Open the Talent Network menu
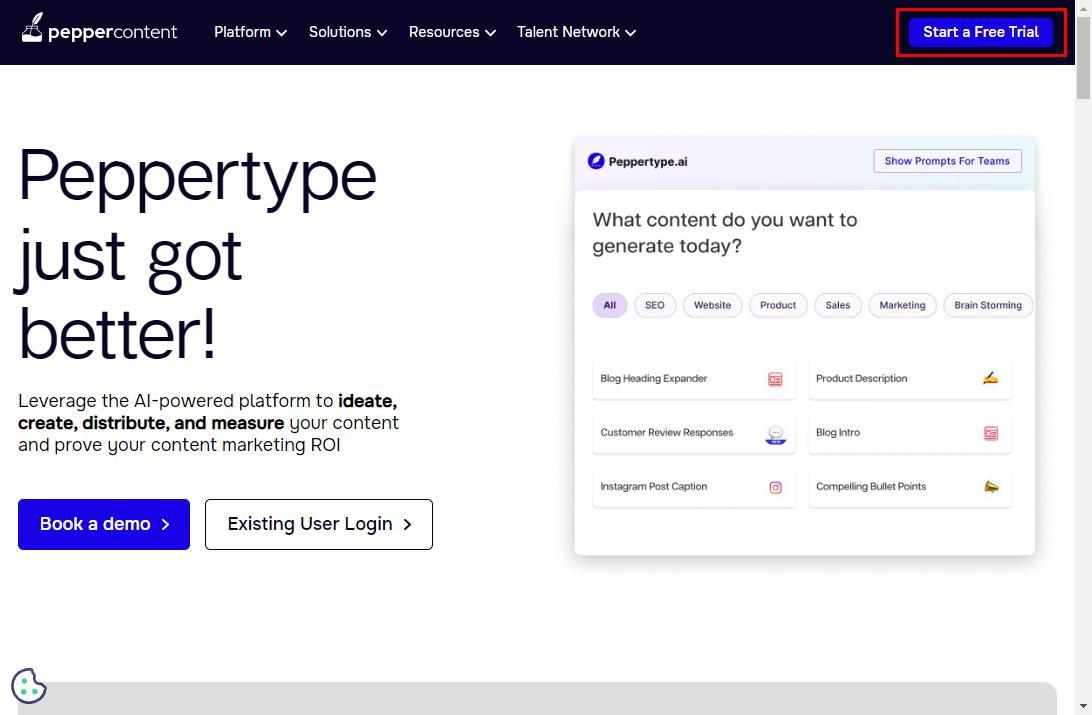Image resolution: width=1092 pixels, height=715 pixels. point(576,32)
